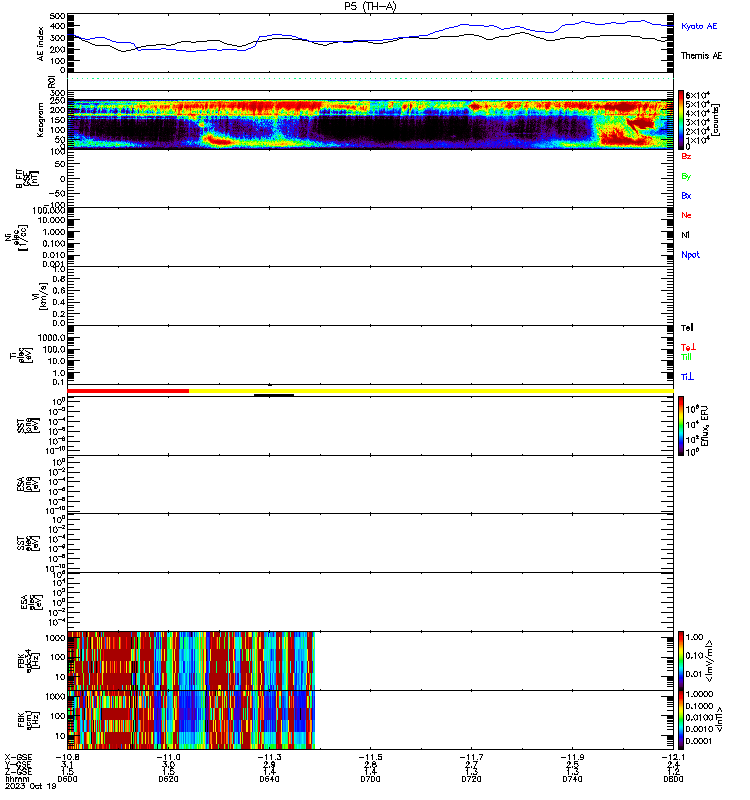Select the green By legend label

[x=686, y=176]
